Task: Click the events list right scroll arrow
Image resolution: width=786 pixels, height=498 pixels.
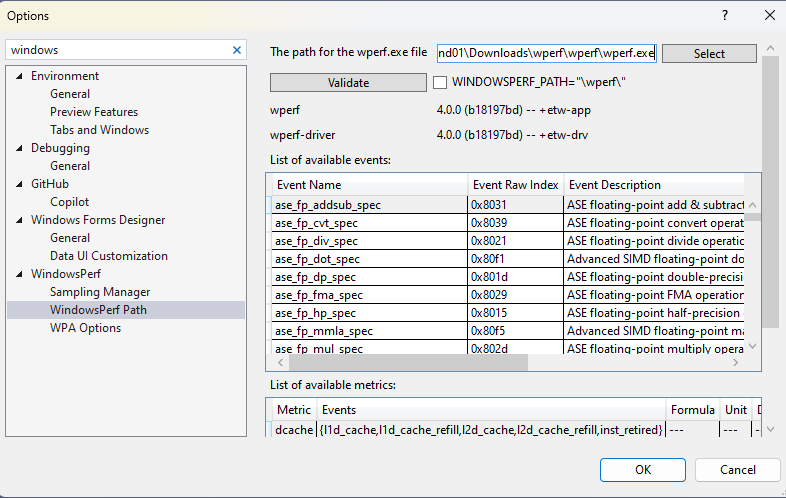Action: click(x=735, y=363)
